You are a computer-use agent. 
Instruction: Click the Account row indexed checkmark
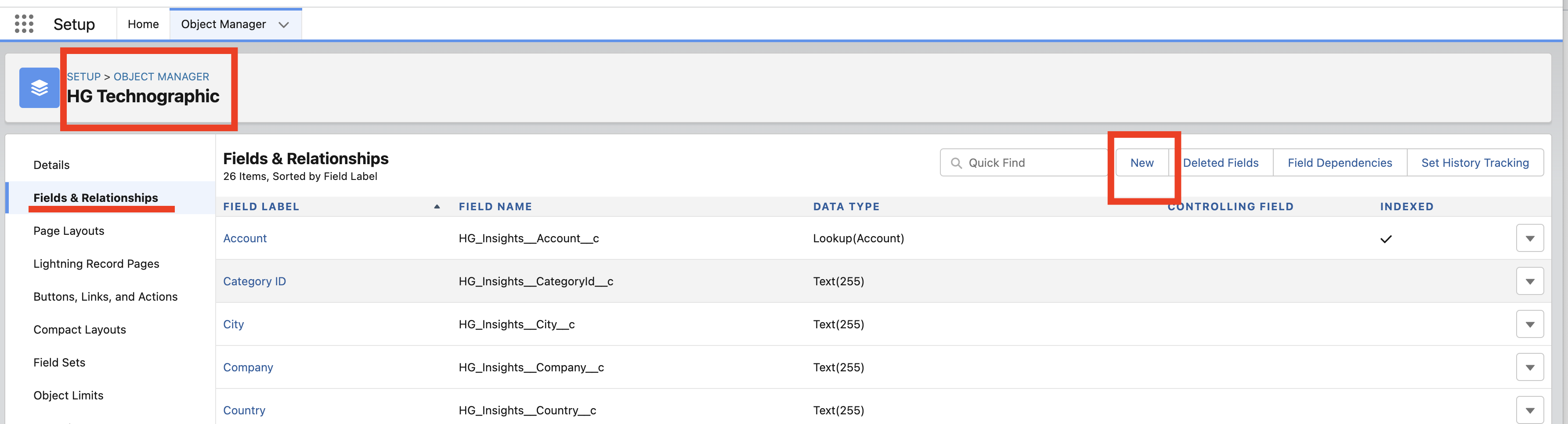pos(1386,239)
